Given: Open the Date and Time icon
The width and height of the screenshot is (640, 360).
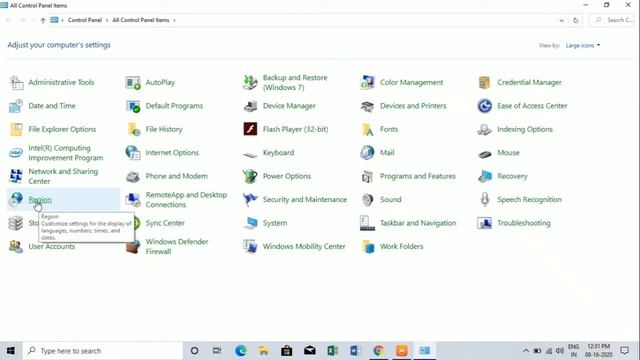Looking at the screenshot, I should pyautogui.click(x=16, y=106).
